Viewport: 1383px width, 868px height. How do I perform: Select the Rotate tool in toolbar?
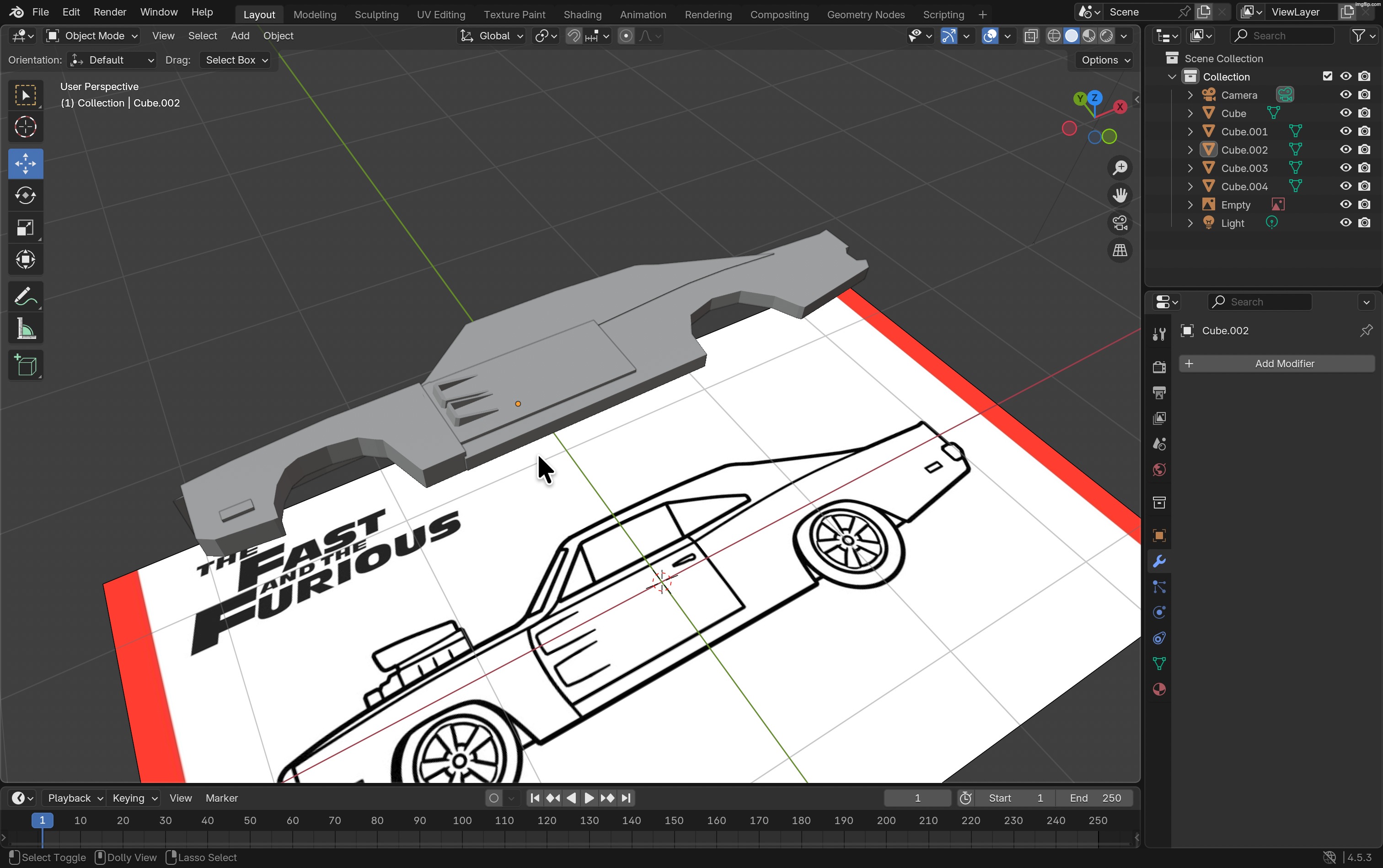pos(25,196)
